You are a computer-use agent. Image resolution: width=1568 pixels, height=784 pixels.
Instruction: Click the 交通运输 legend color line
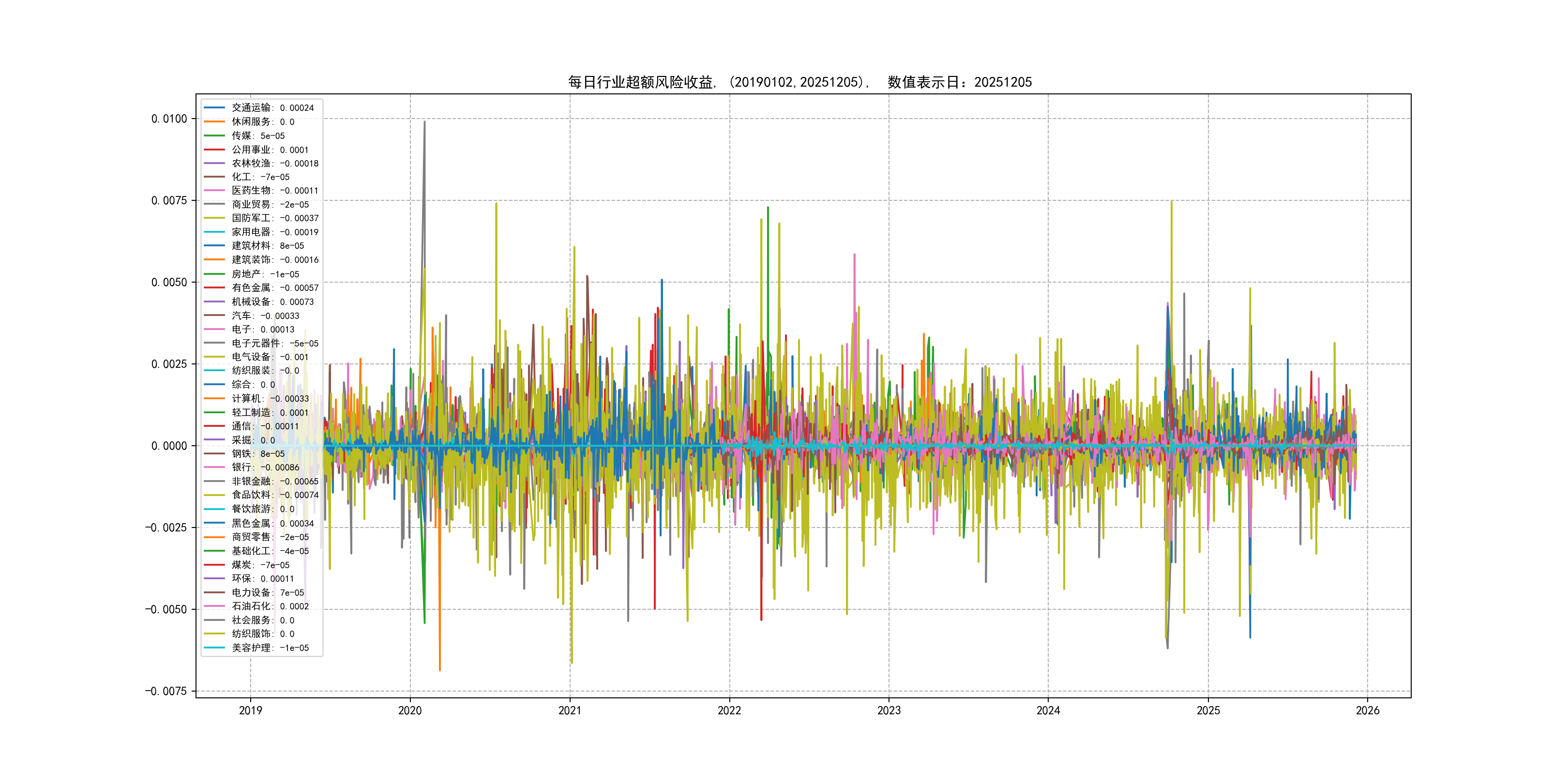point(214,108)
